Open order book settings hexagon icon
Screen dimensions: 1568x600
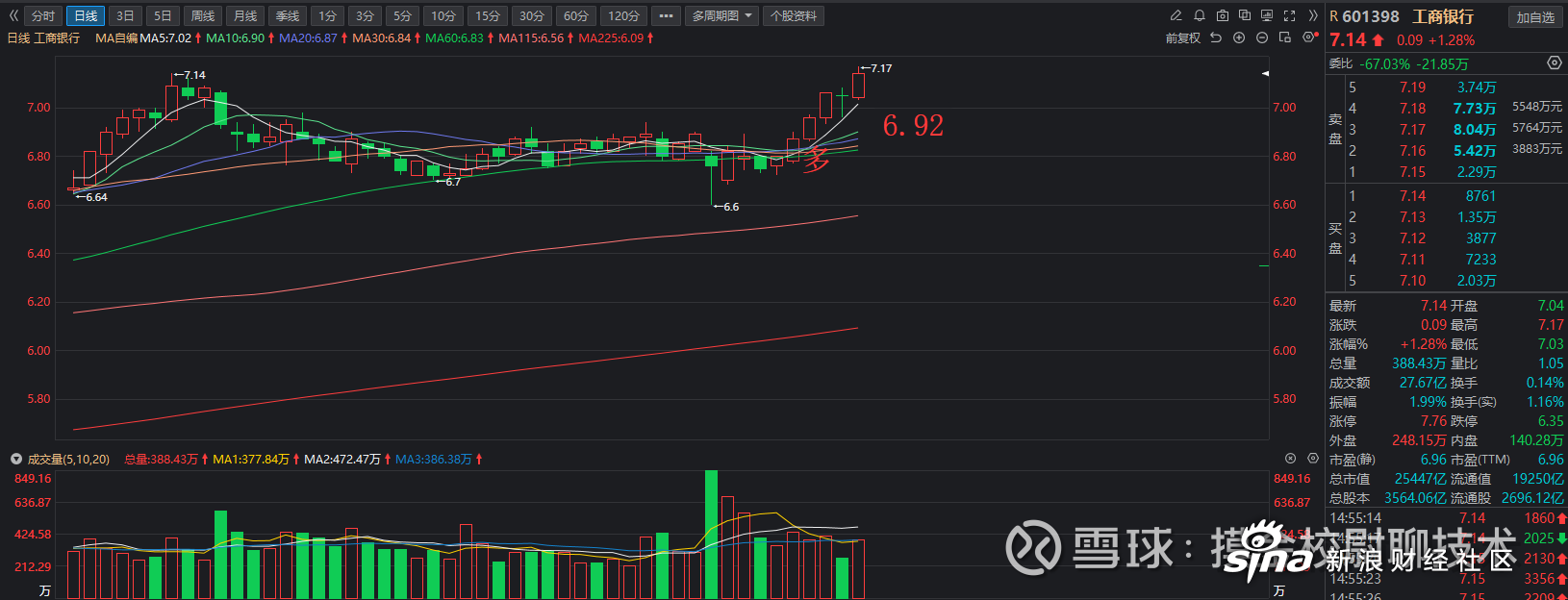(1554, 62)
